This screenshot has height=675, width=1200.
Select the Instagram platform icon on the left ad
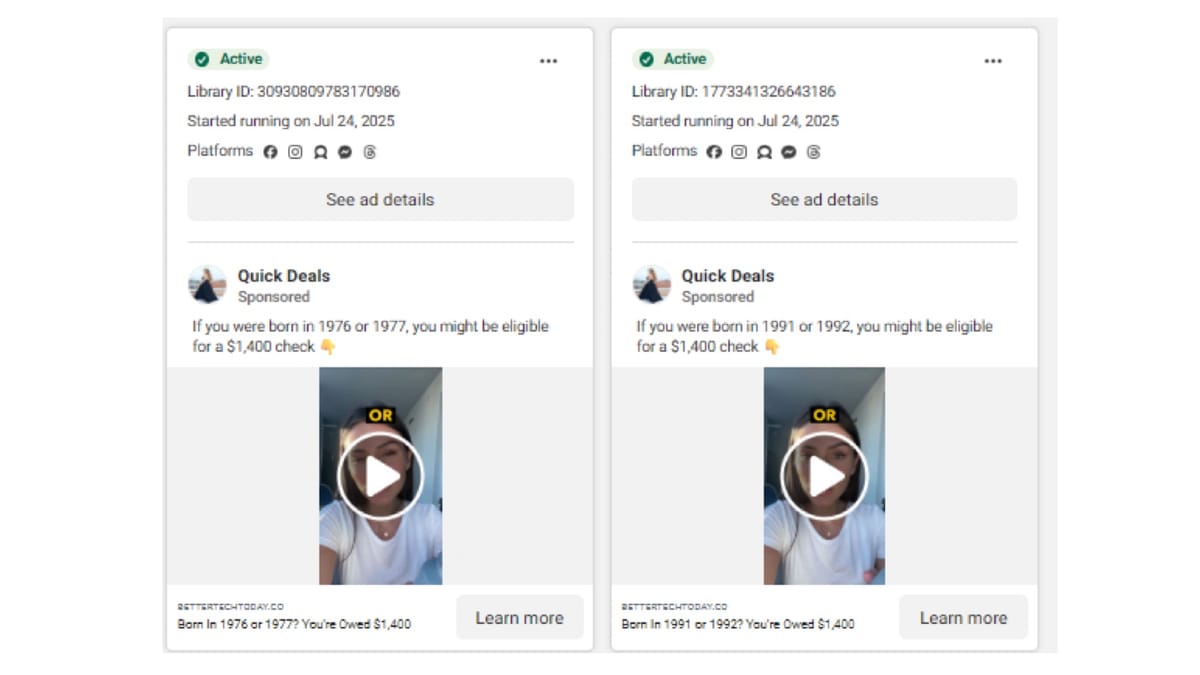295,152
